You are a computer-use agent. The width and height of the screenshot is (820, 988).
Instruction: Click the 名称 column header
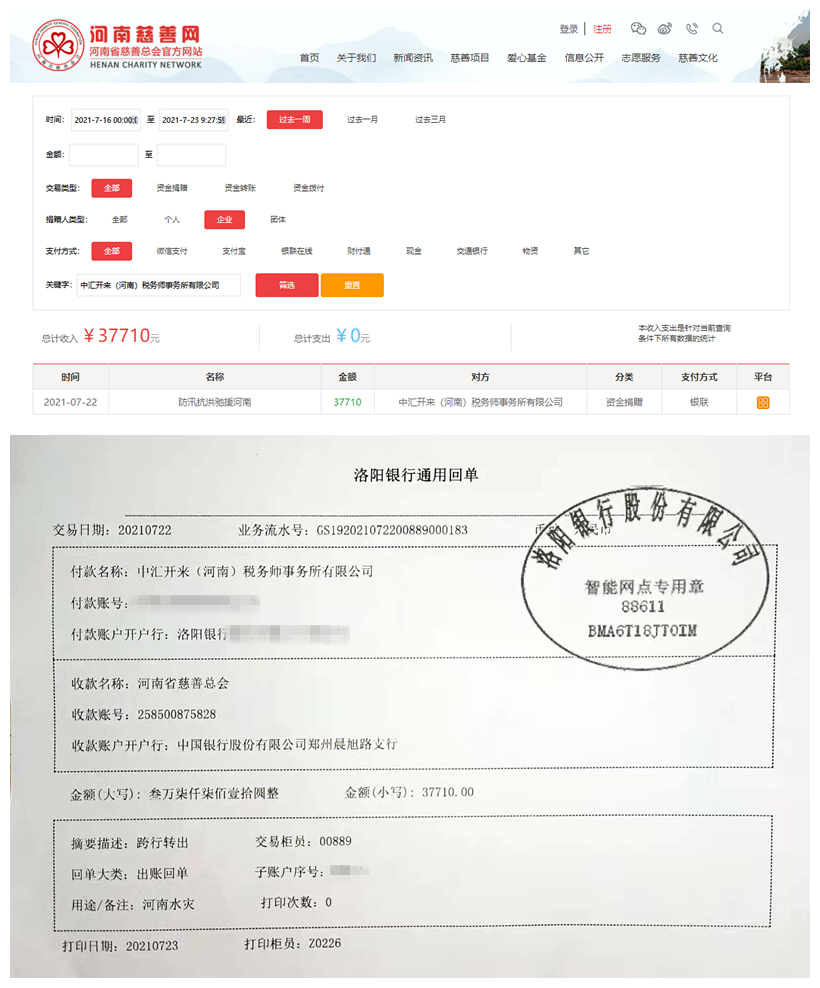(x=215, y=377)
